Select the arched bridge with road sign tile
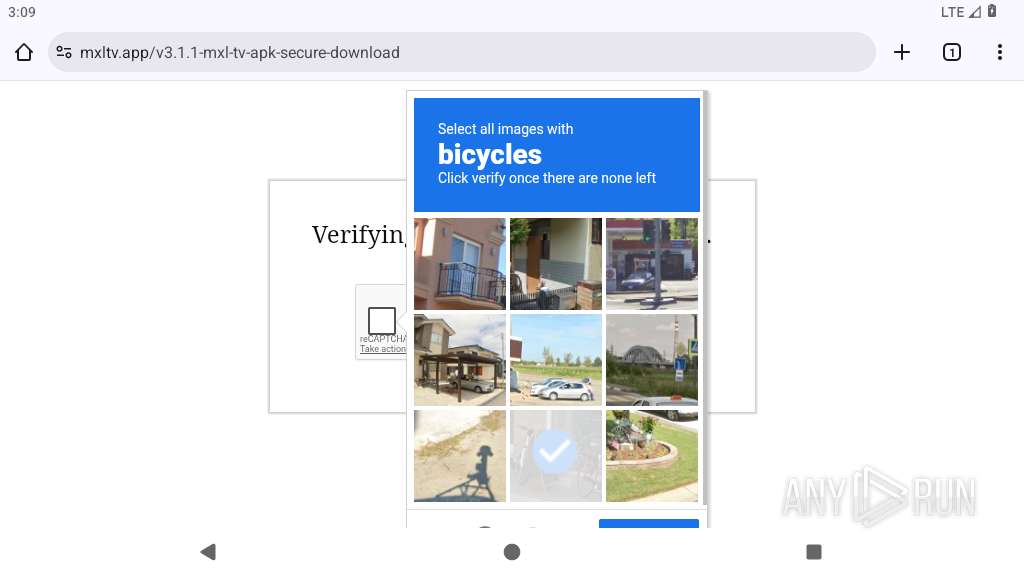1024x576 pixels. click(652, 360)
